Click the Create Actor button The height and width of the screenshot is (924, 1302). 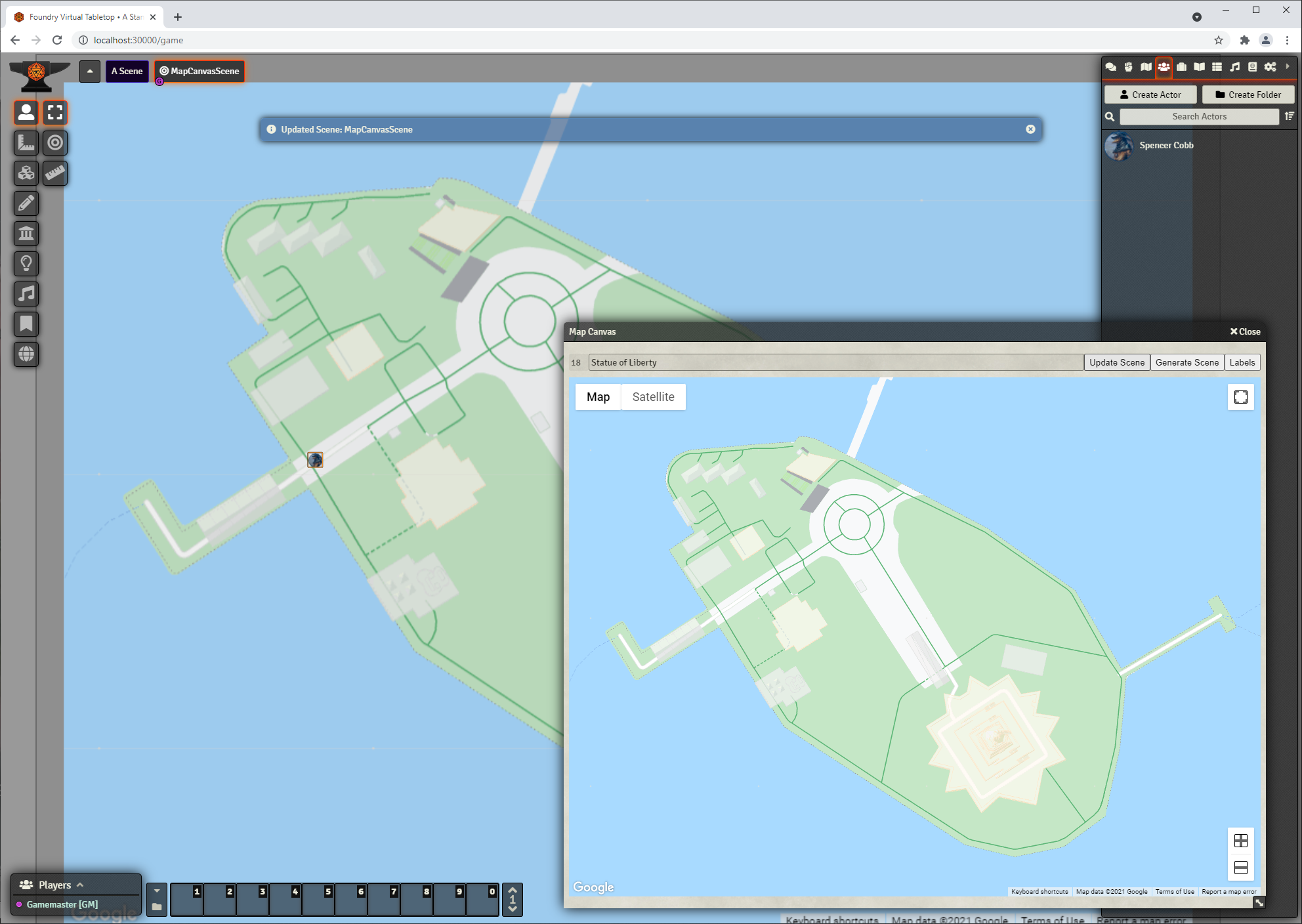pyautogui.click(x=1150, y=94)
